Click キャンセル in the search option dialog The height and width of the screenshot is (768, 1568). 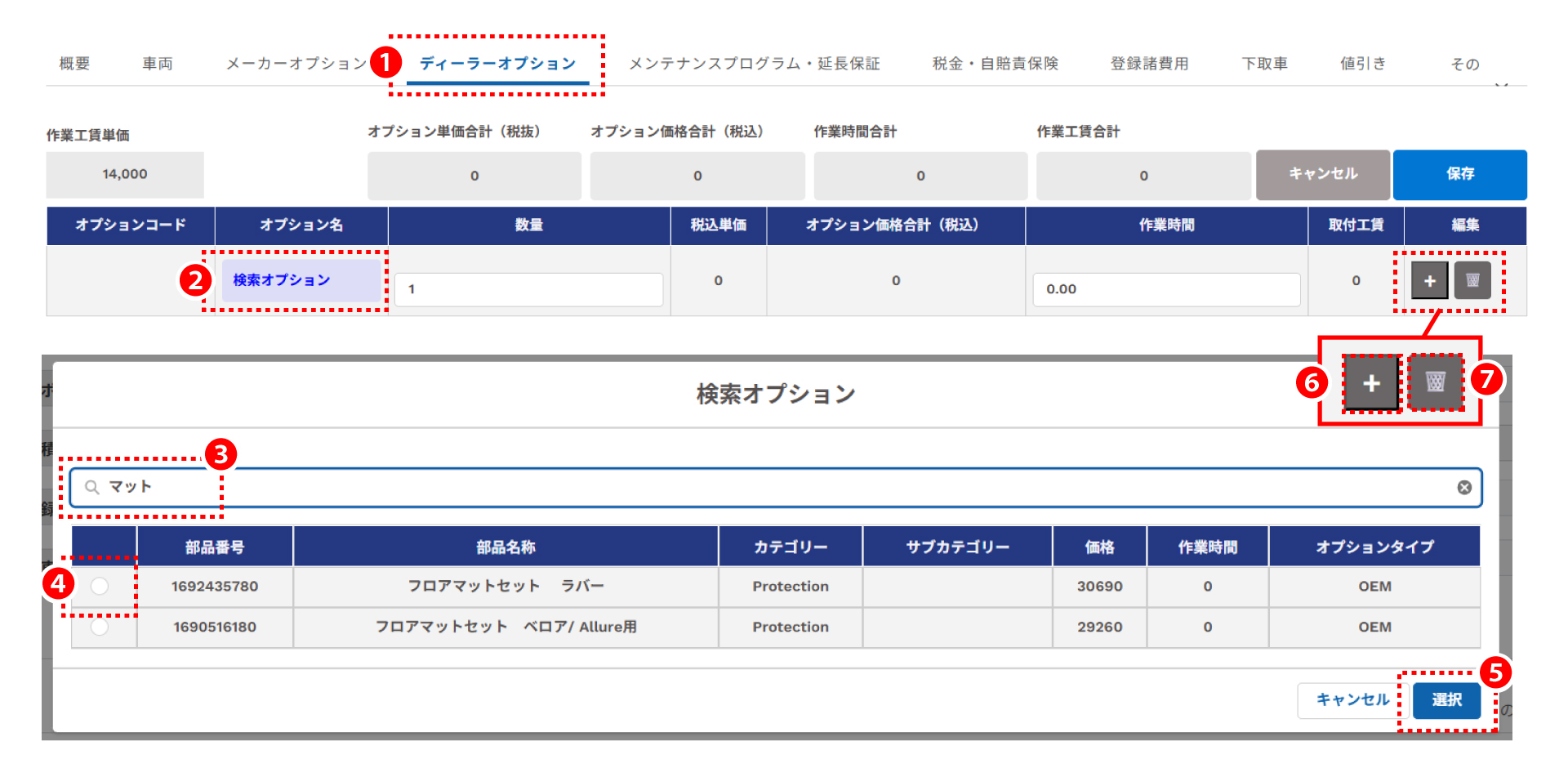click(1352, 700)
